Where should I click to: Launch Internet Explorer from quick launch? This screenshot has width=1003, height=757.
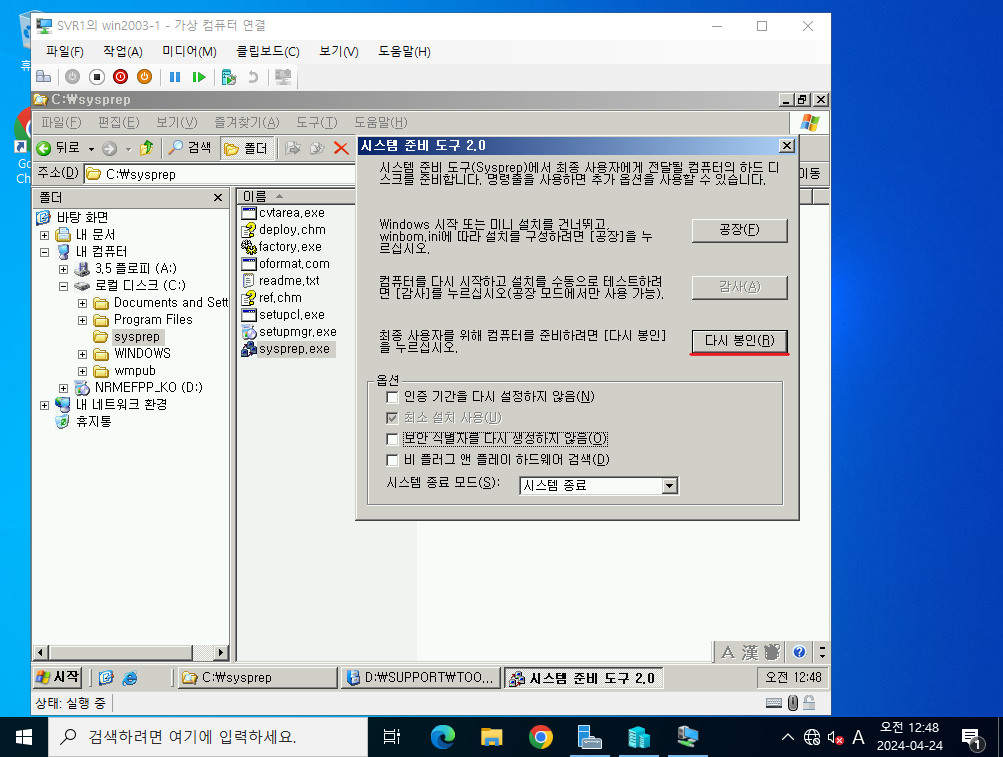130,678
